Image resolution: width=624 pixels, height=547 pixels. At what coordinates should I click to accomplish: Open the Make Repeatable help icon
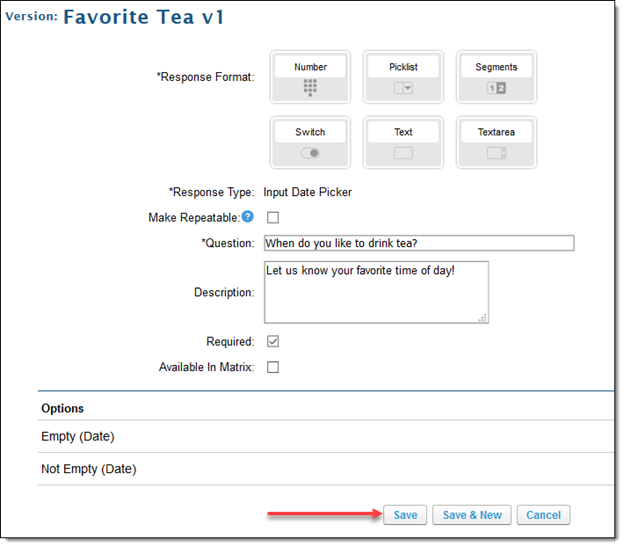pos(248,216)
